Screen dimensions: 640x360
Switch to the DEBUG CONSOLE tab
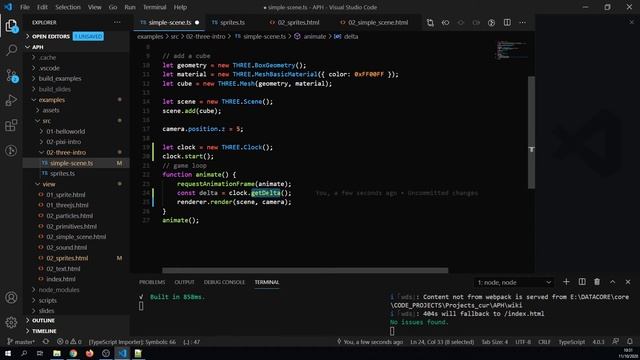[x=224, y=282]
